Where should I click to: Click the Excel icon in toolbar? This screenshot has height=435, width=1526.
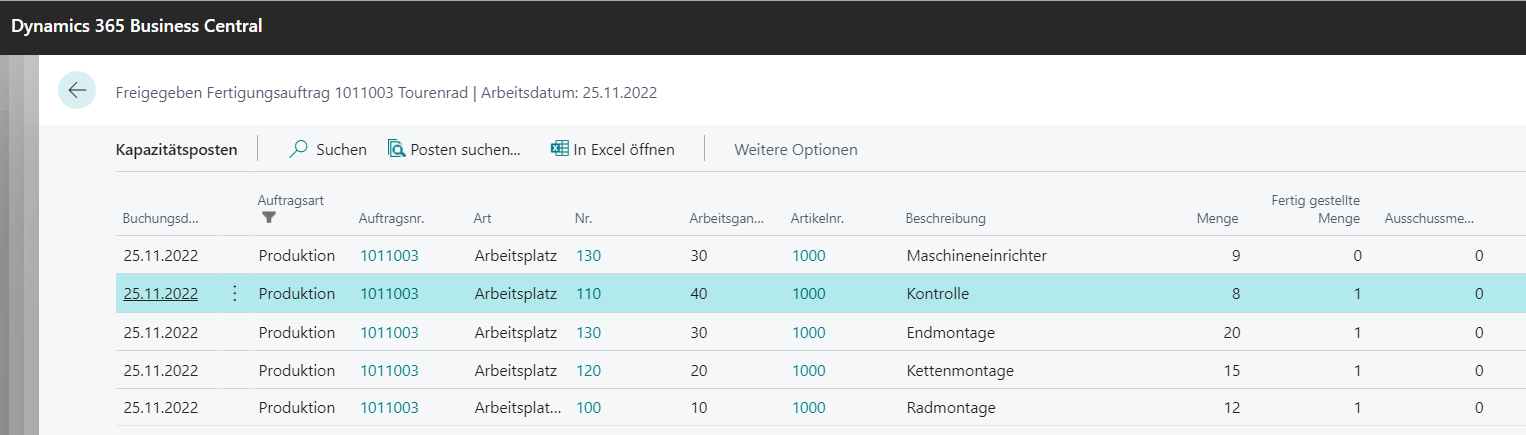pyautogui.click(x=560, y=149)
